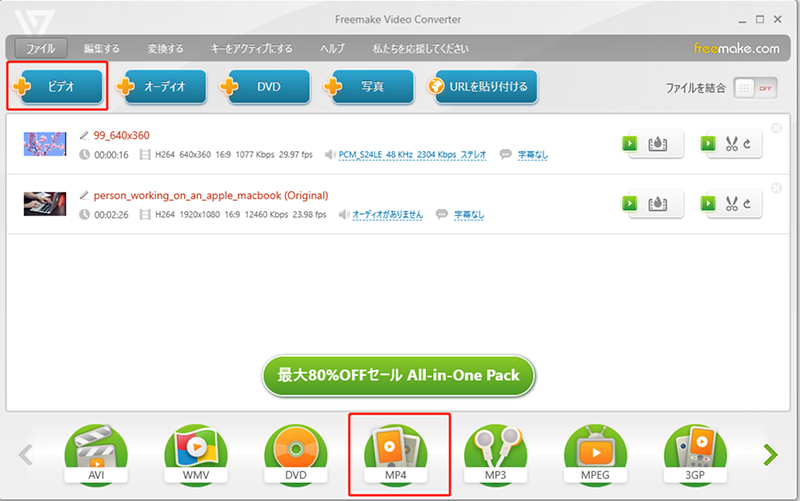Play preview of 99_640x360 watermark button
Image resolution: width=800 pixels, height=501 pixels.
tap(630, 143)
